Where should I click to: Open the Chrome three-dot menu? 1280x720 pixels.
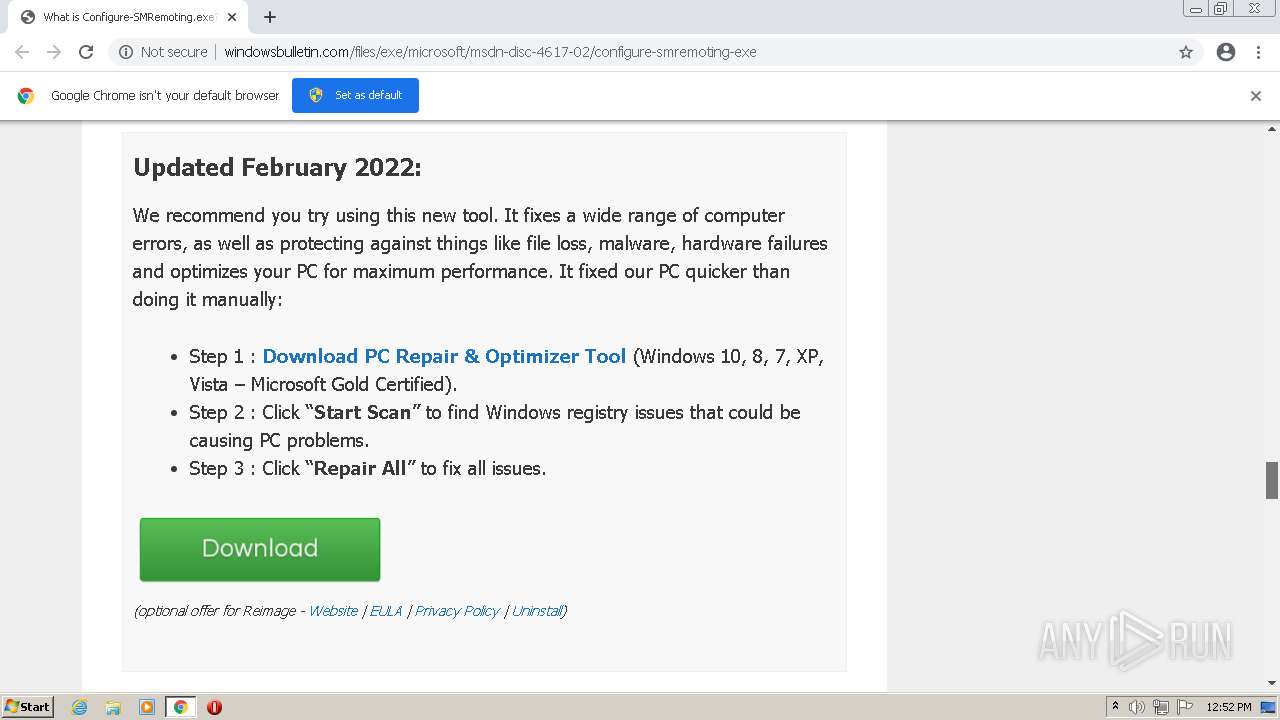tap(1258, 52)
